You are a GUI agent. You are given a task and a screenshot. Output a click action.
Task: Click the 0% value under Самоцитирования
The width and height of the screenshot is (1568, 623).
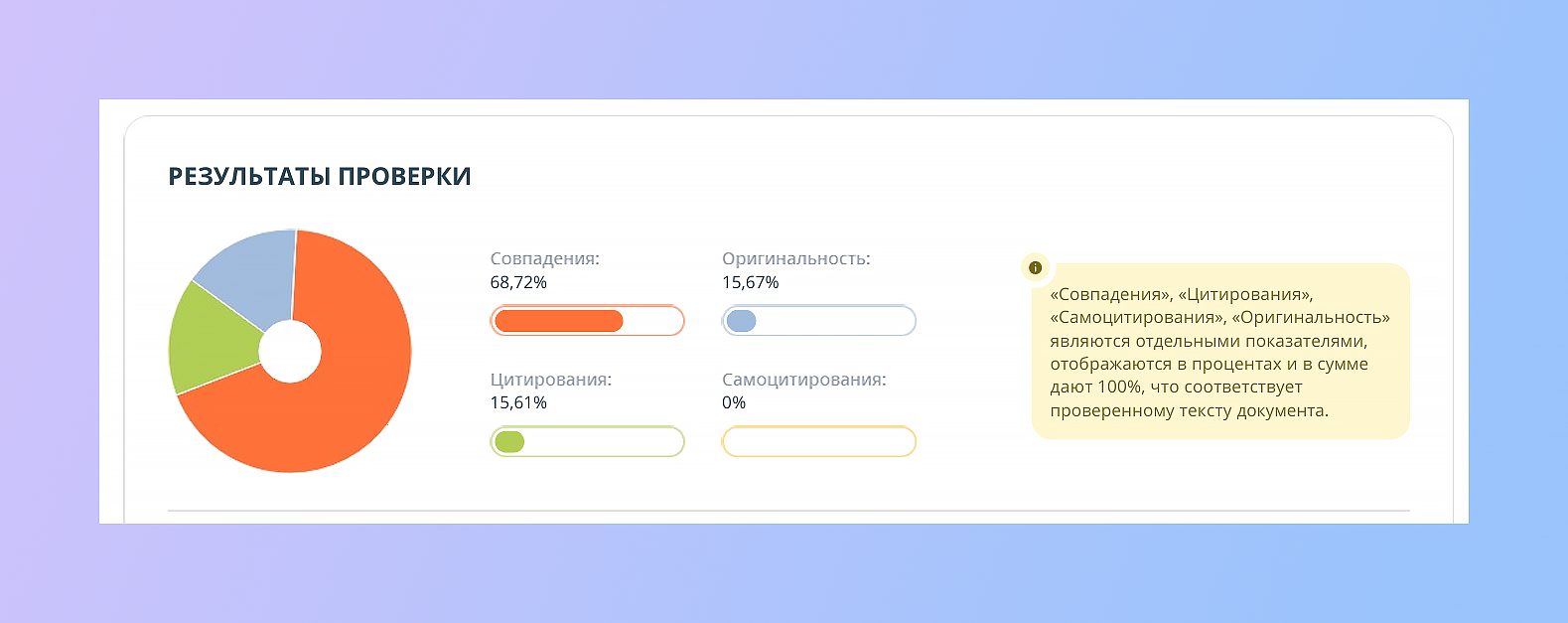733,402
